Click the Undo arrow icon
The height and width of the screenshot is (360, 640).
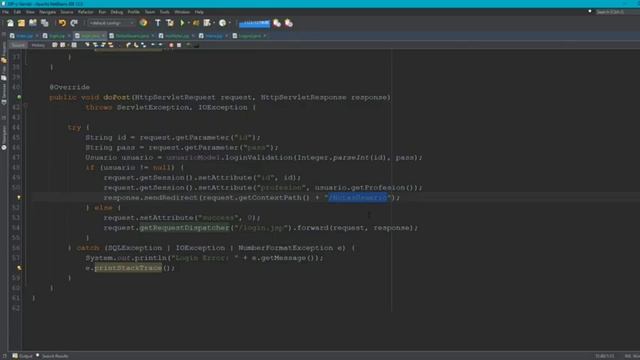pyautogui.click(x=62, y=23)
